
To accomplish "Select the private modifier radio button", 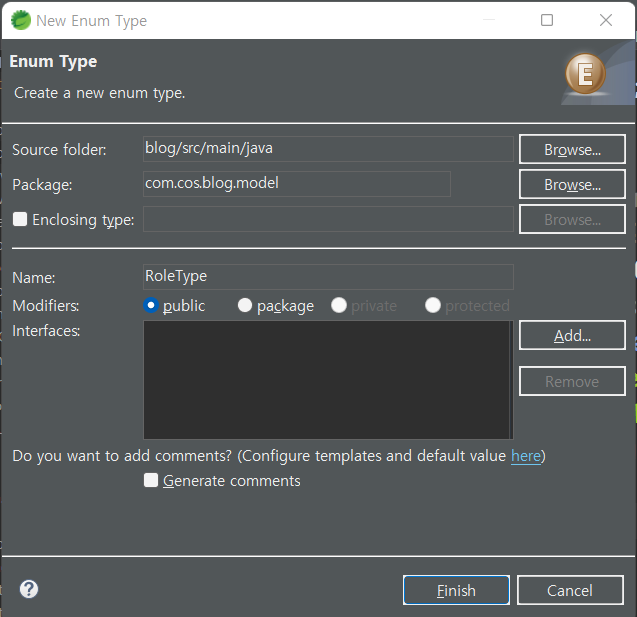I will [x=339, y=305].
